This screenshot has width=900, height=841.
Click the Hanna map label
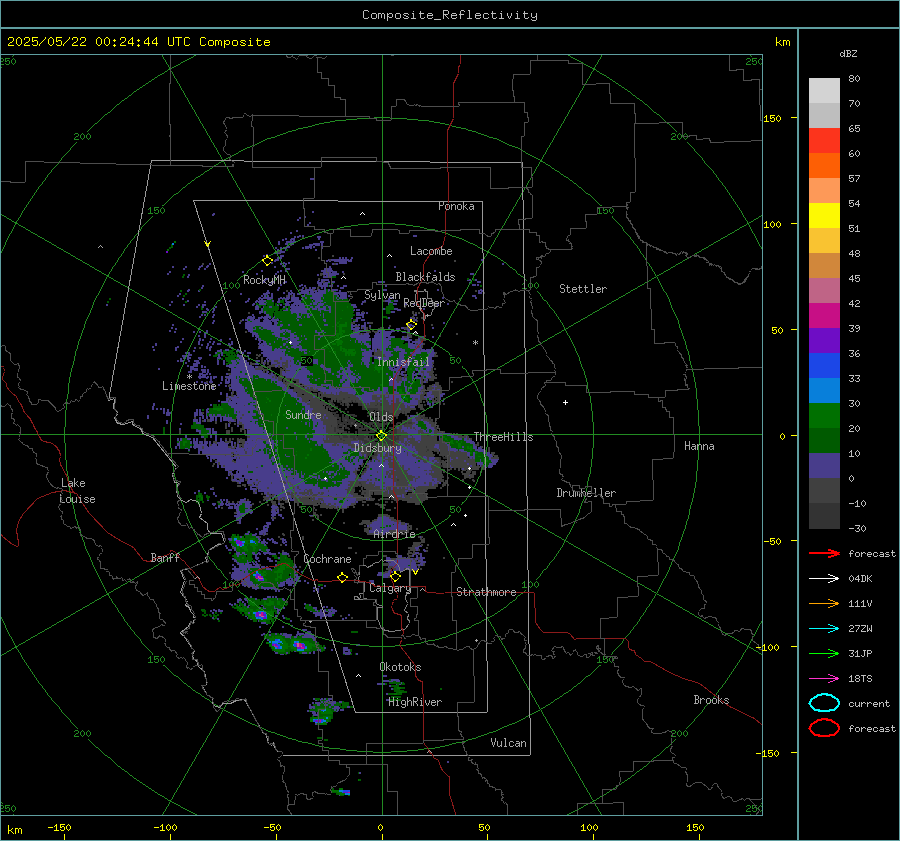point(699,446)
